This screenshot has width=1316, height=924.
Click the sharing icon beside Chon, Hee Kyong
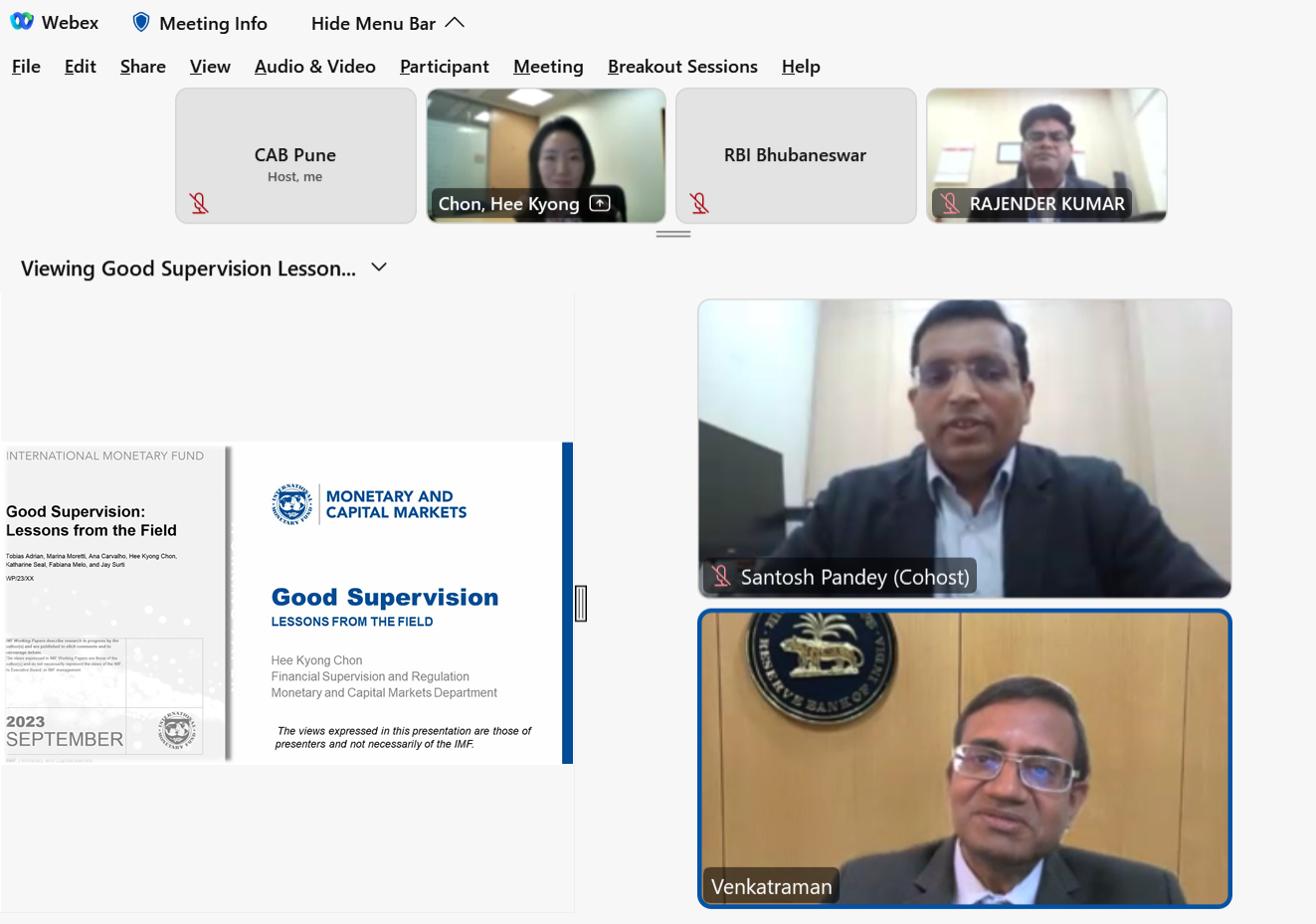coord(600,203)
